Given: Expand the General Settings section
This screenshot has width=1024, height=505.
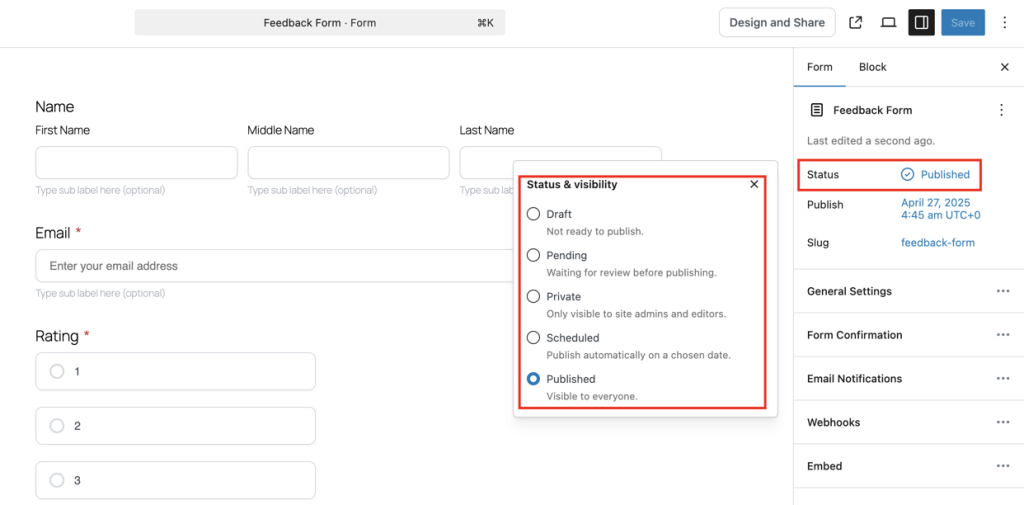Looking at the screenshot, I should point(908,291).
